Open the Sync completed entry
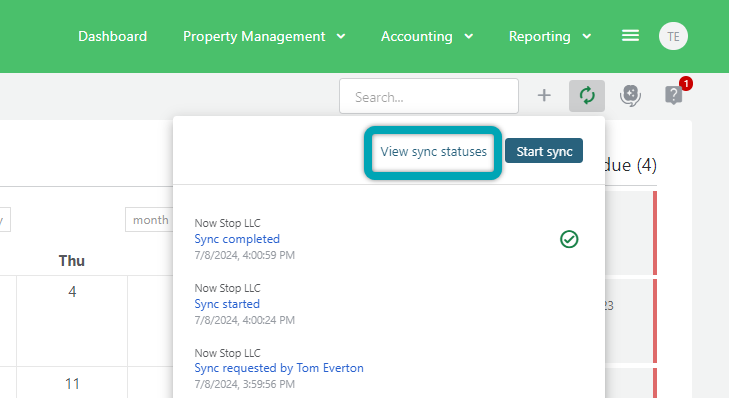729x398 pixels. [x=237, y=239]
